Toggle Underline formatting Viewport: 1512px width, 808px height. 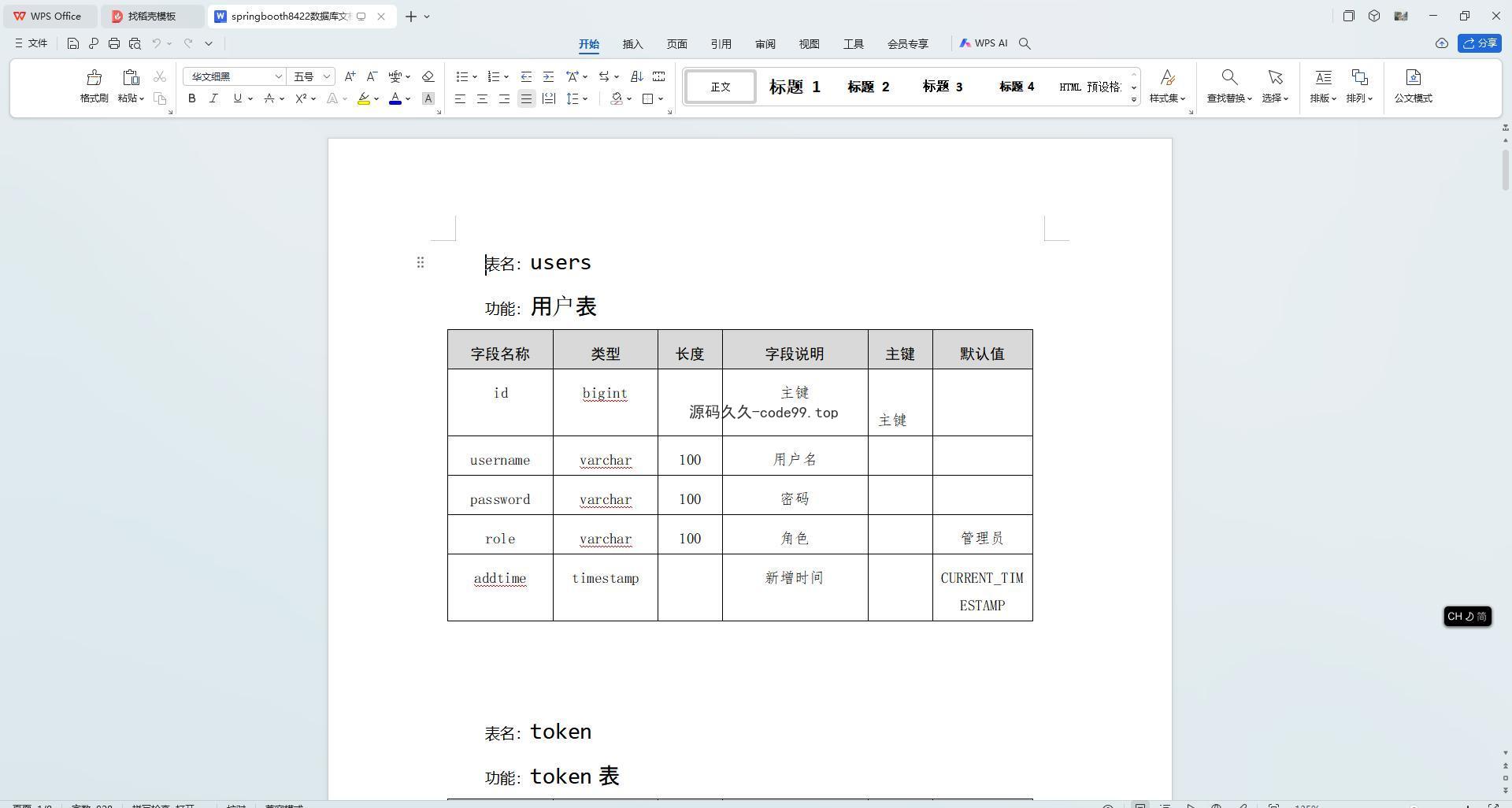point(237,98)
